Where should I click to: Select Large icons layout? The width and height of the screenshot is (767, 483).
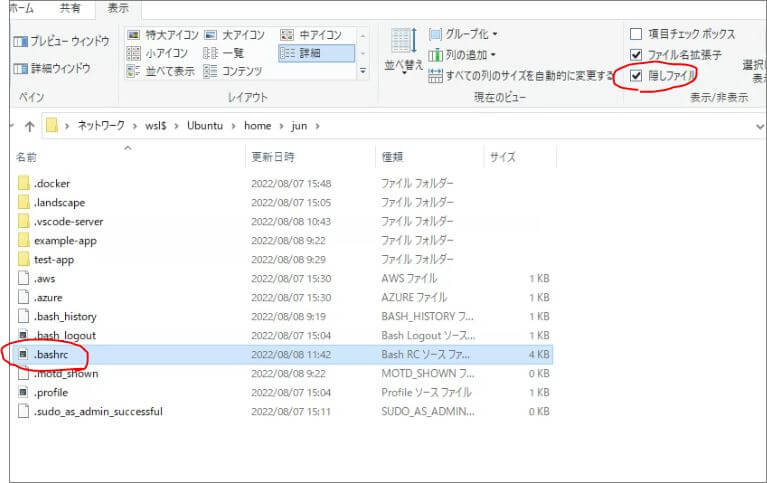234,35
